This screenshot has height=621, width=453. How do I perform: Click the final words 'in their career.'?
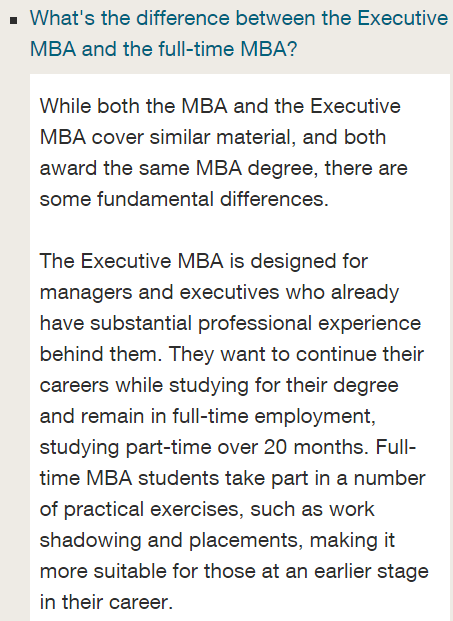click(106, 602)
